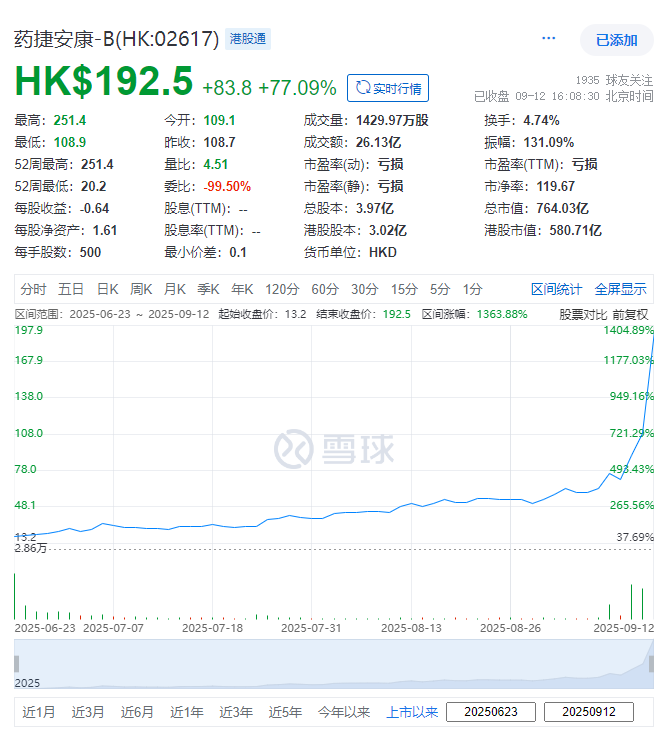Select the 年K chart tab
The height and width of the screenshot is (733, 669).
pos(242,289)
